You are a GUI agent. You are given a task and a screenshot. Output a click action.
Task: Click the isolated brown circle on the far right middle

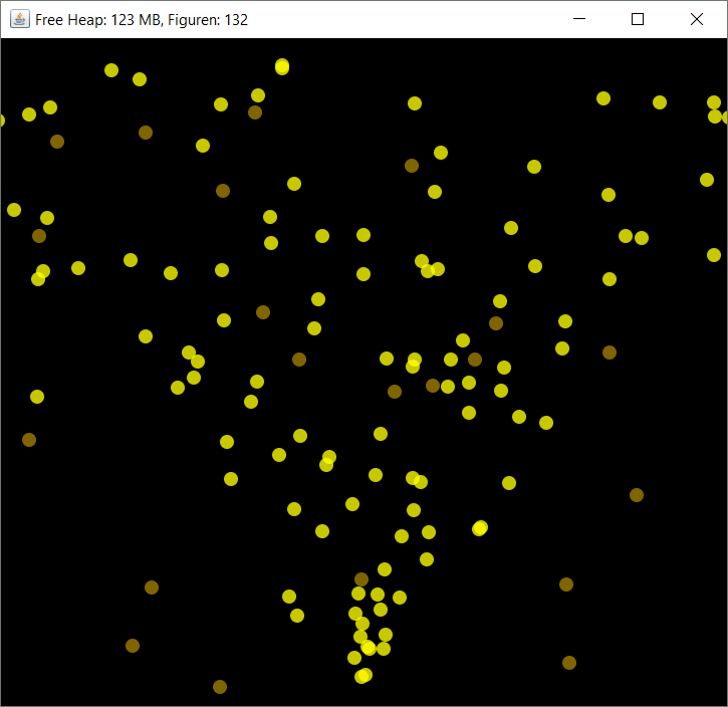coord(636,495)
